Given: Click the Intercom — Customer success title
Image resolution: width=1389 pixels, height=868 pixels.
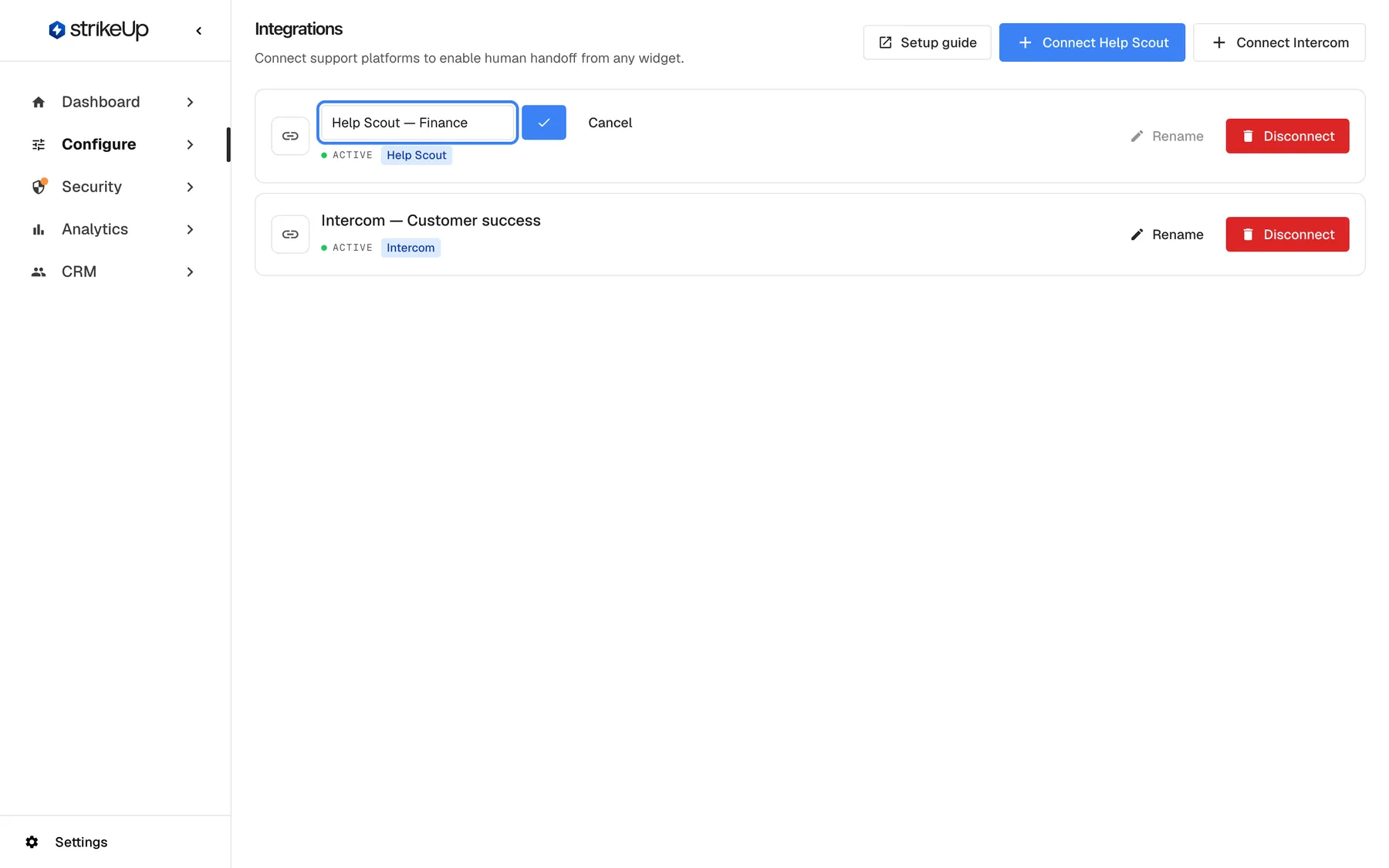Looking at the screenshot, I should 431,221.
